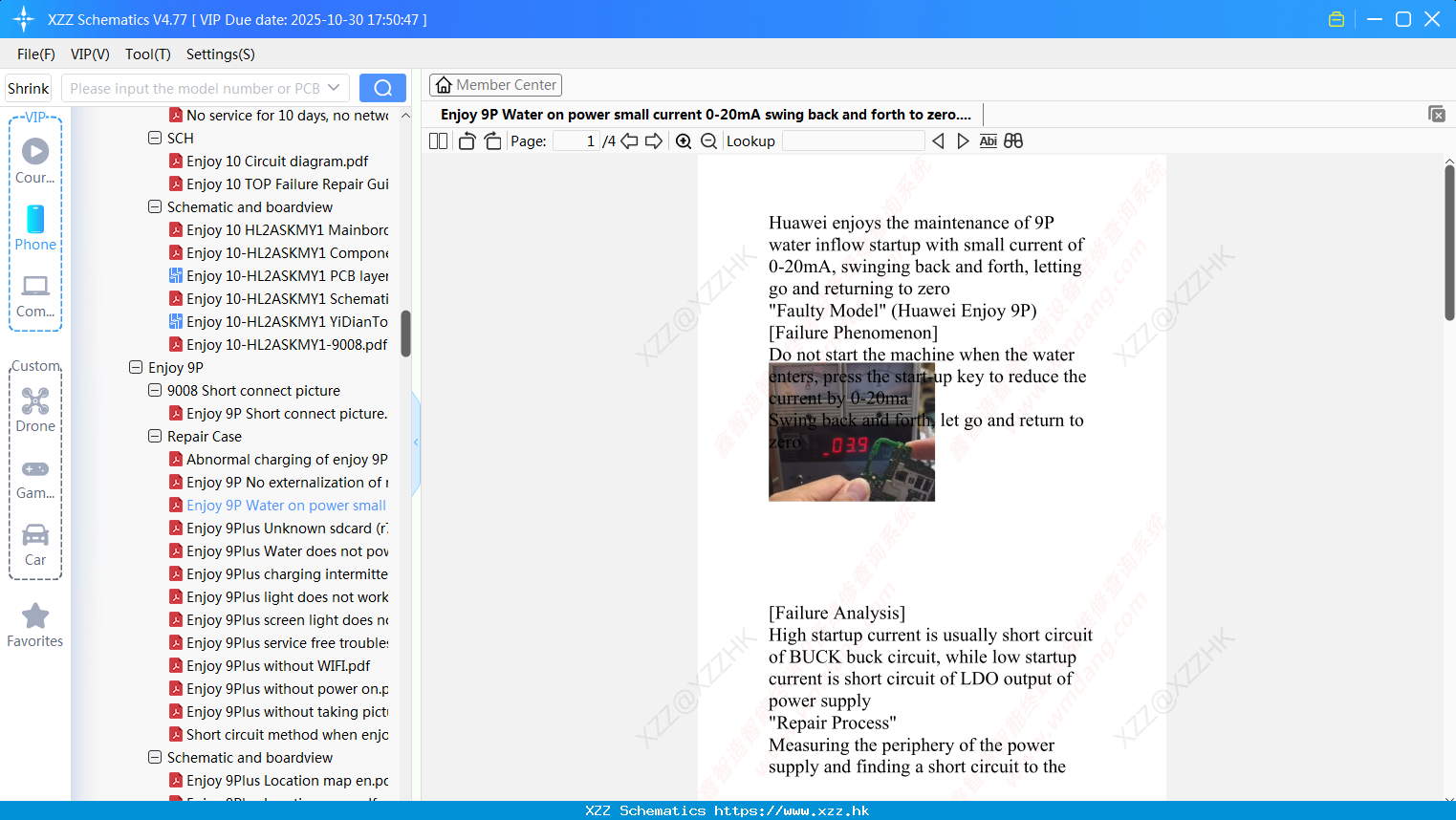Click the Shrink button

29,88
